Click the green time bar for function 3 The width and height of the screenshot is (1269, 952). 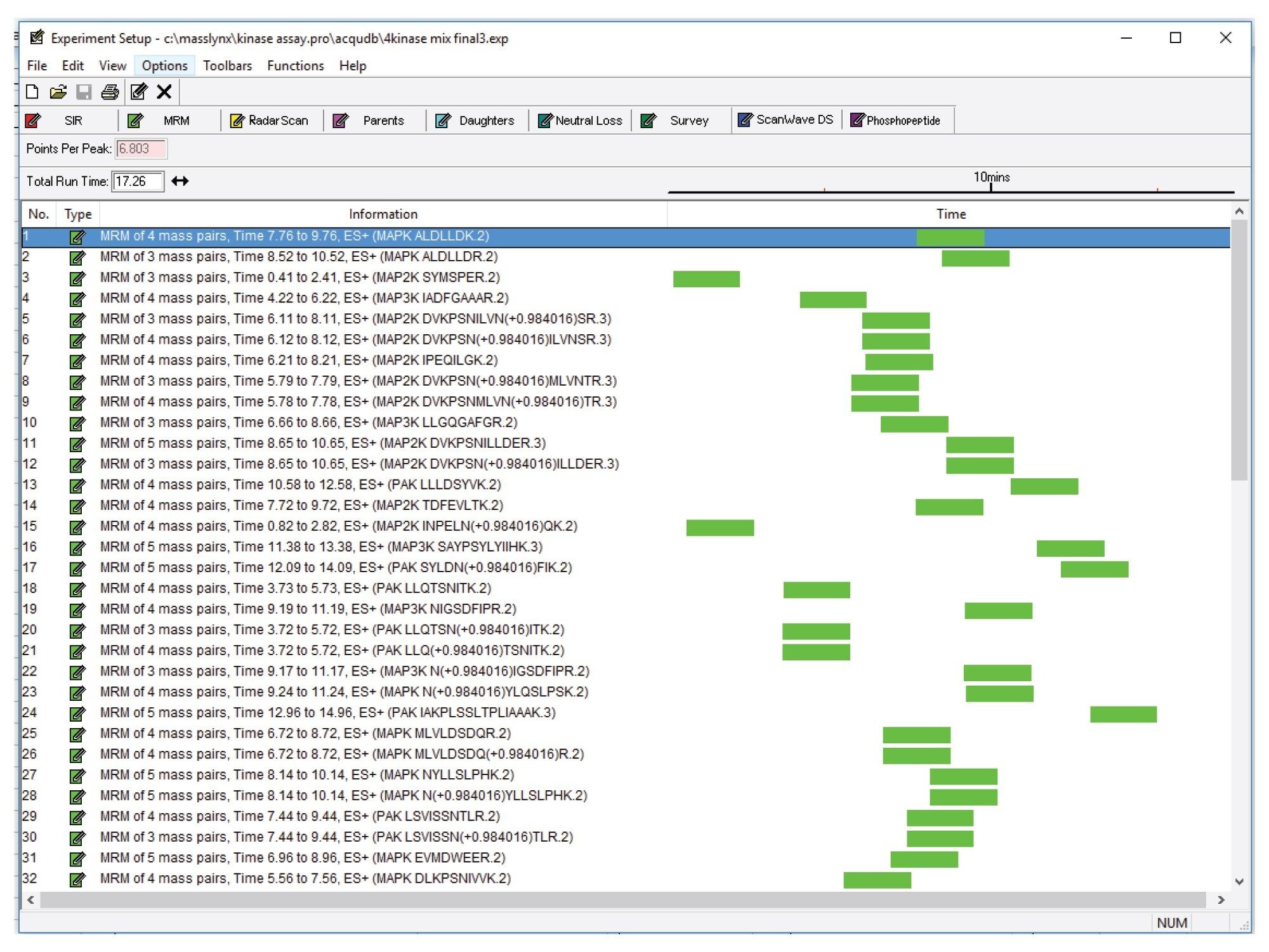[706, 279]
